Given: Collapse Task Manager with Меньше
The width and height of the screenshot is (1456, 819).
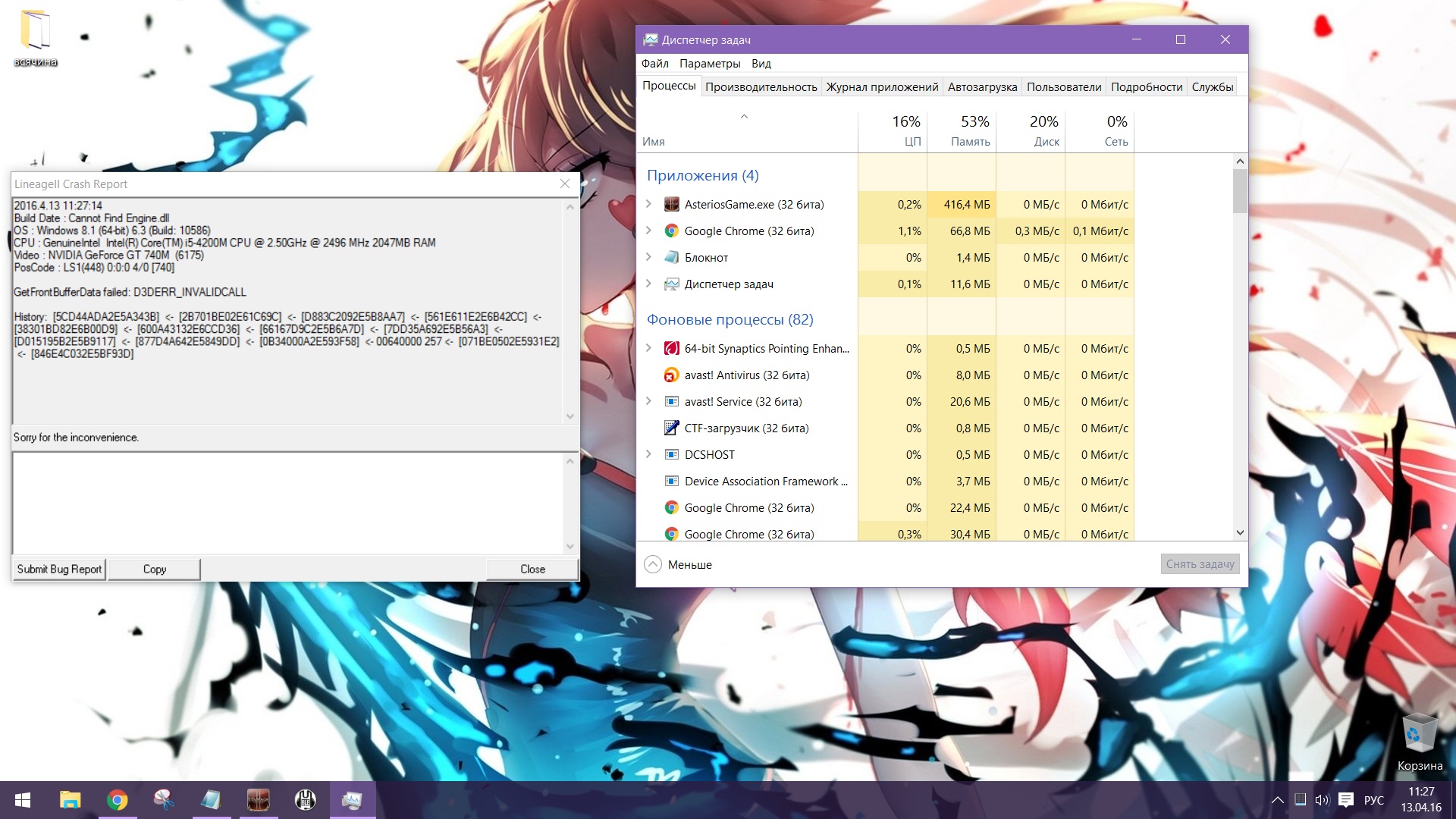Looking at the screenshot, I should coord(678,565).
